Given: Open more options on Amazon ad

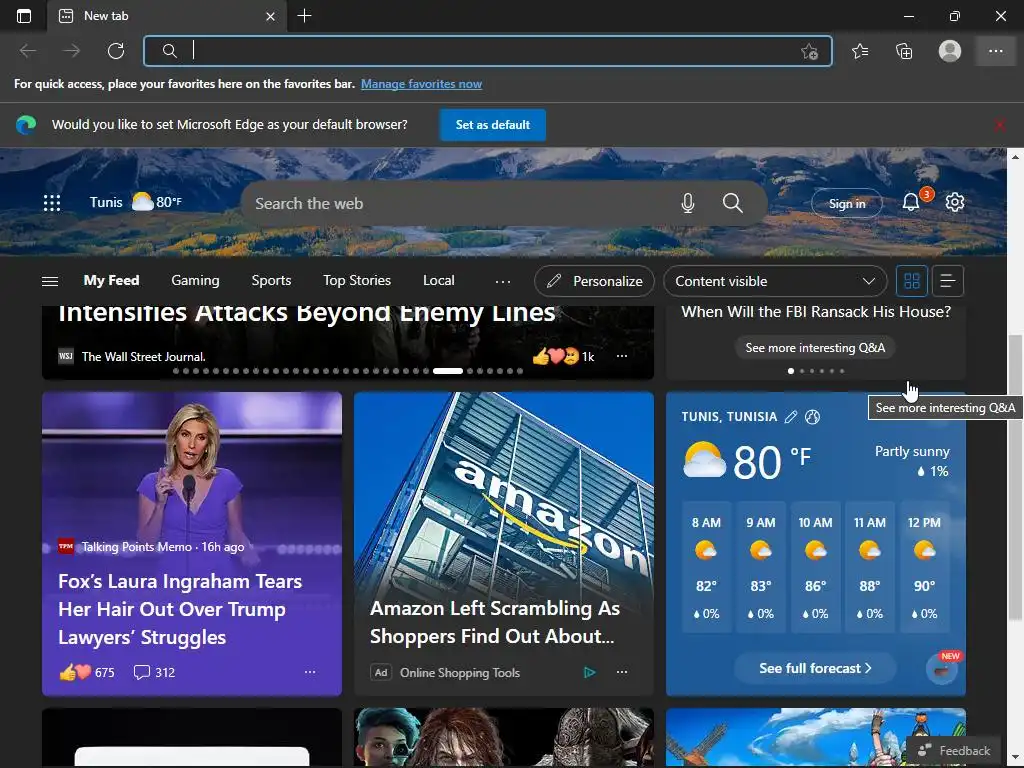Looking at the screenshot, I should 622,672.
